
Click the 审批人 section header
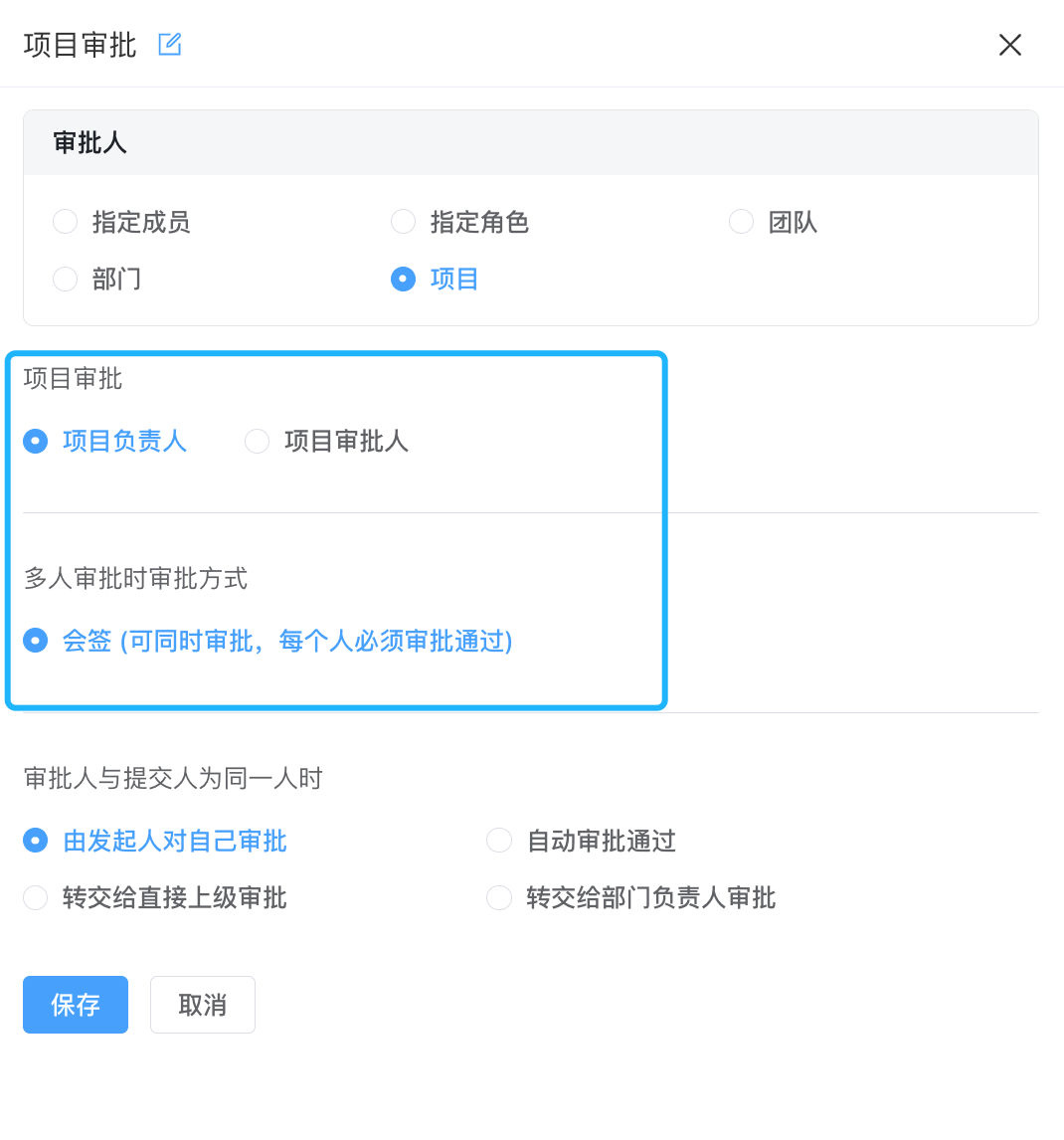click(89, 142)
